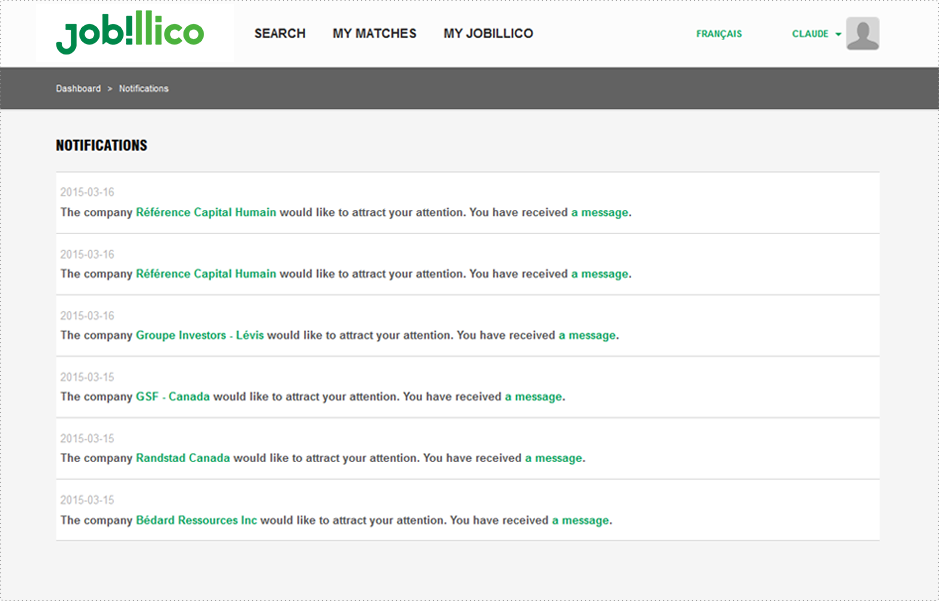Viewport: 940px width, 601px height.
Task: Open the user avatar picture
Action: (x=862, y=34)
